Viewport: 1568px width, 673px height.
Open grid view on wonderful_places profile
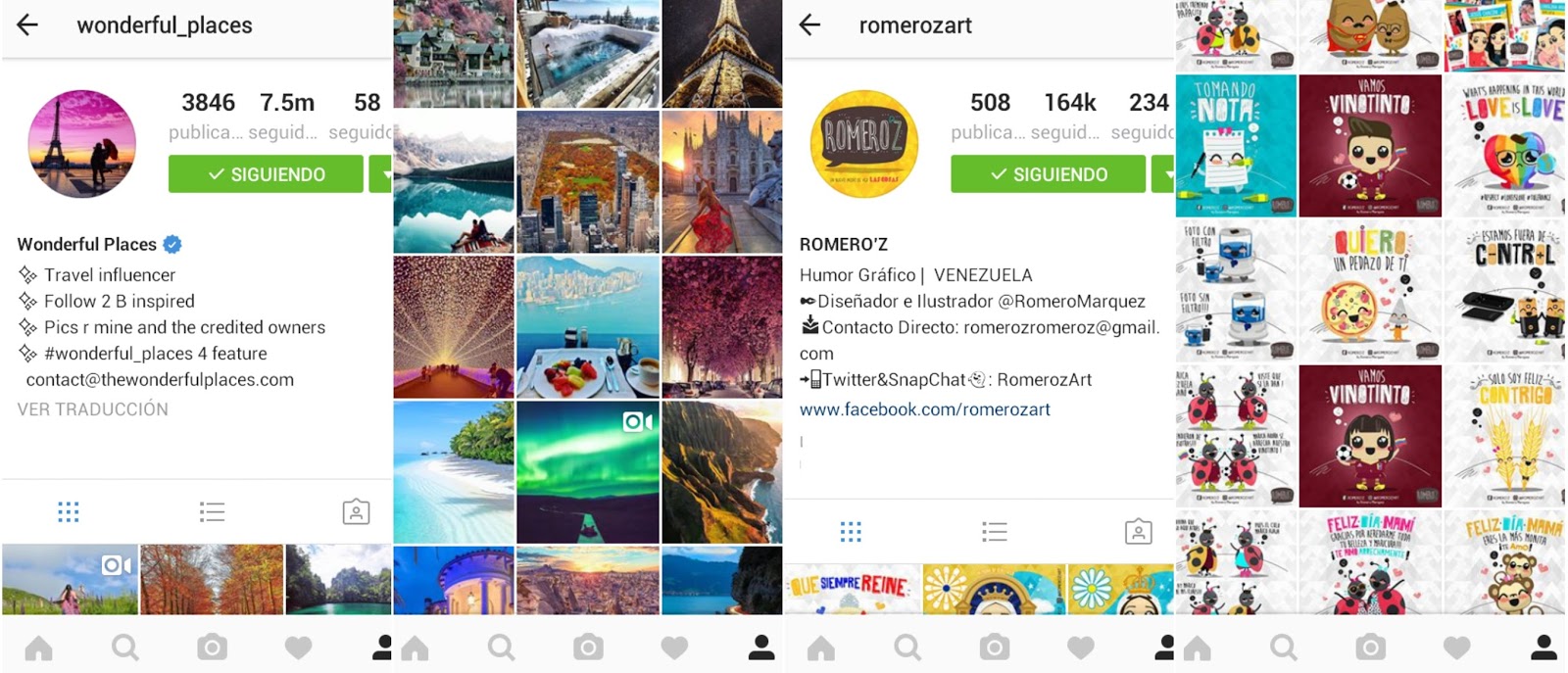pyautogui.click(x=68, y=511)
